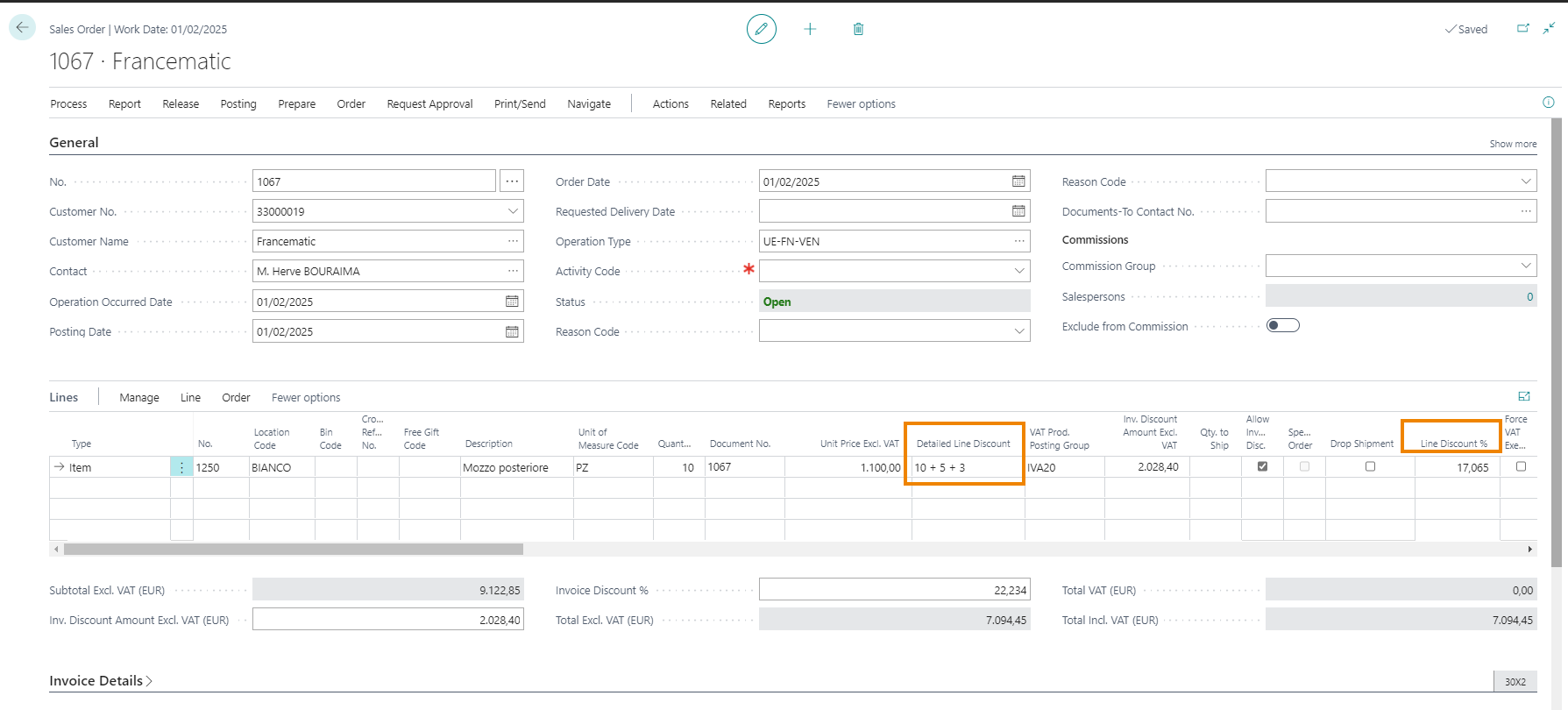This screenshot has width=1568, height=710.
Task: Check the Special Order checkbox
Action: pyautogui.click(x=1304, y=466)
